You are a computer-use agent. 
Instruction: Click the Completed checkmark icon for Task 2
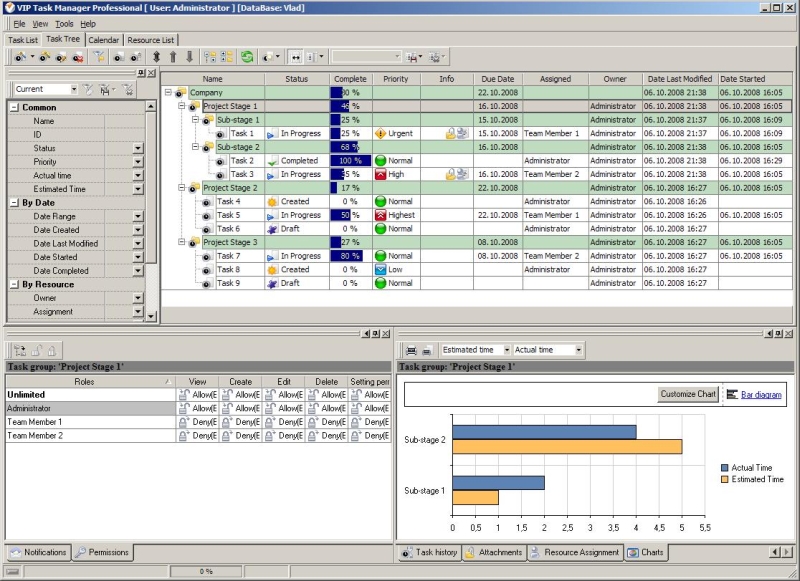click(272, 161)
